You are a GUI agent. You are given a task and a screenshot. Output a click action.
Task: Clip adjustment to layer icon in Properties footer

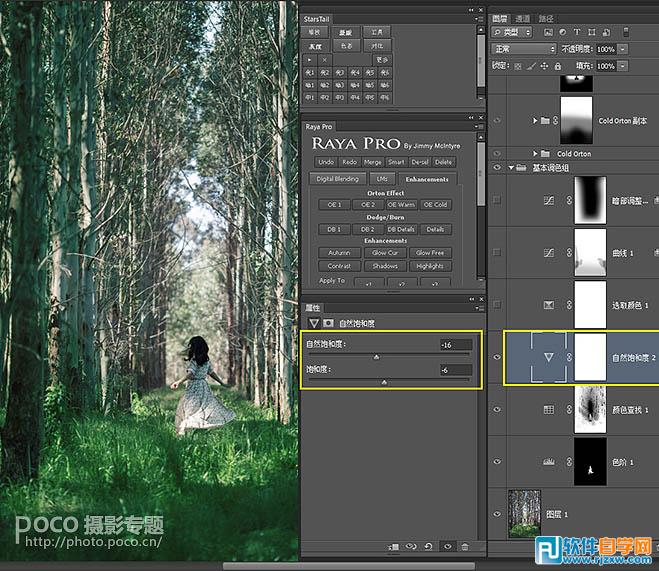[x=394, y=547]
